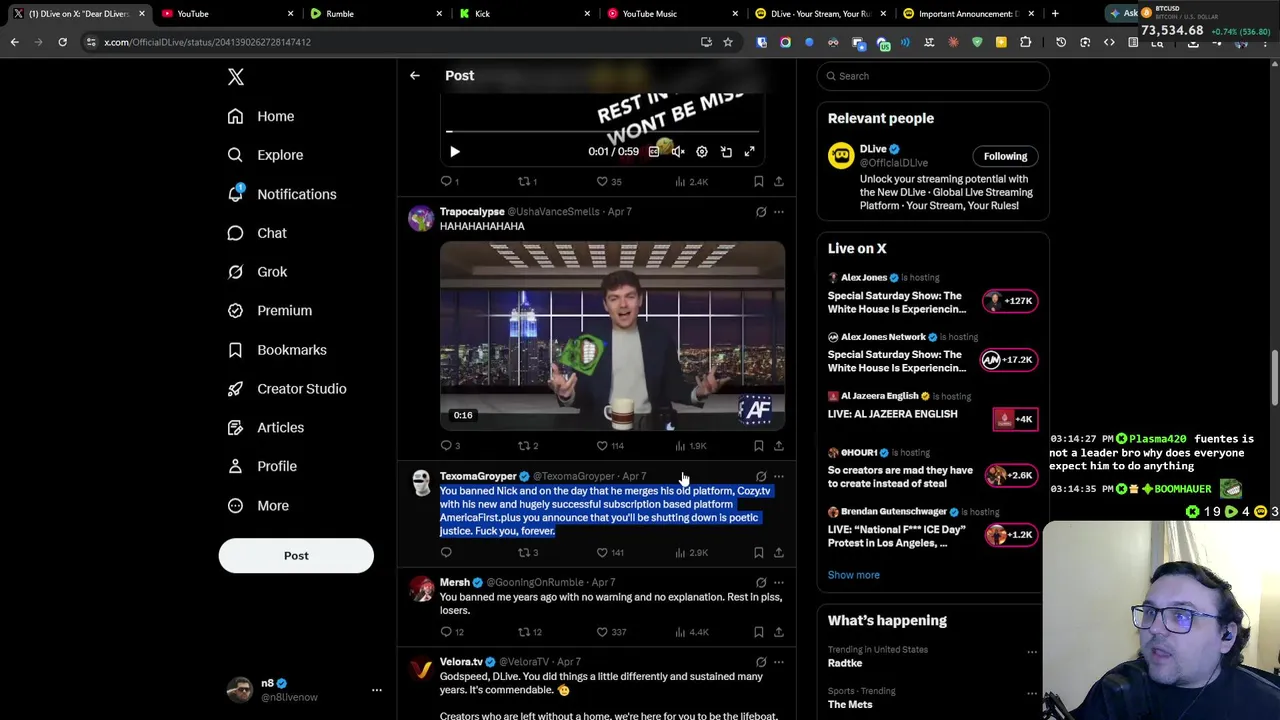Repost the top video post

(x=527, y=182)
